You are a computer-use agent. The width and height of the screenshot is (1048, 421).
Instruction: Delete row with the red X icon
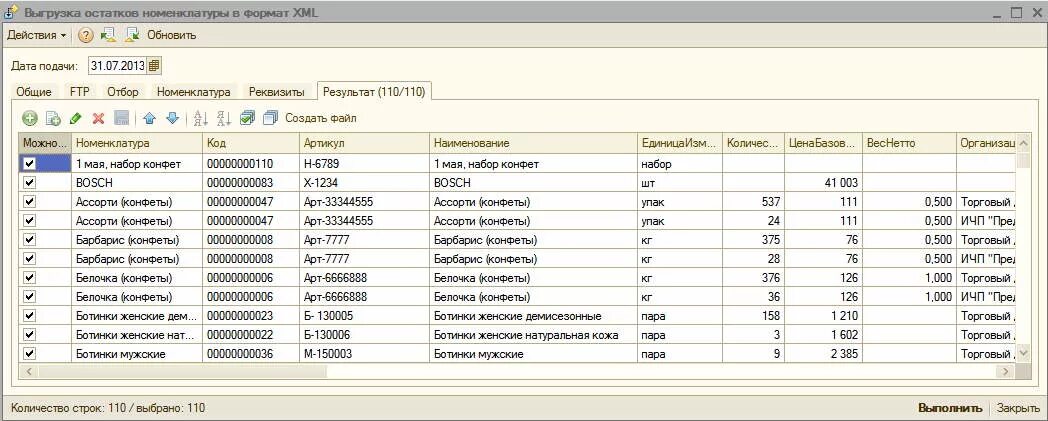pos(98,118)
